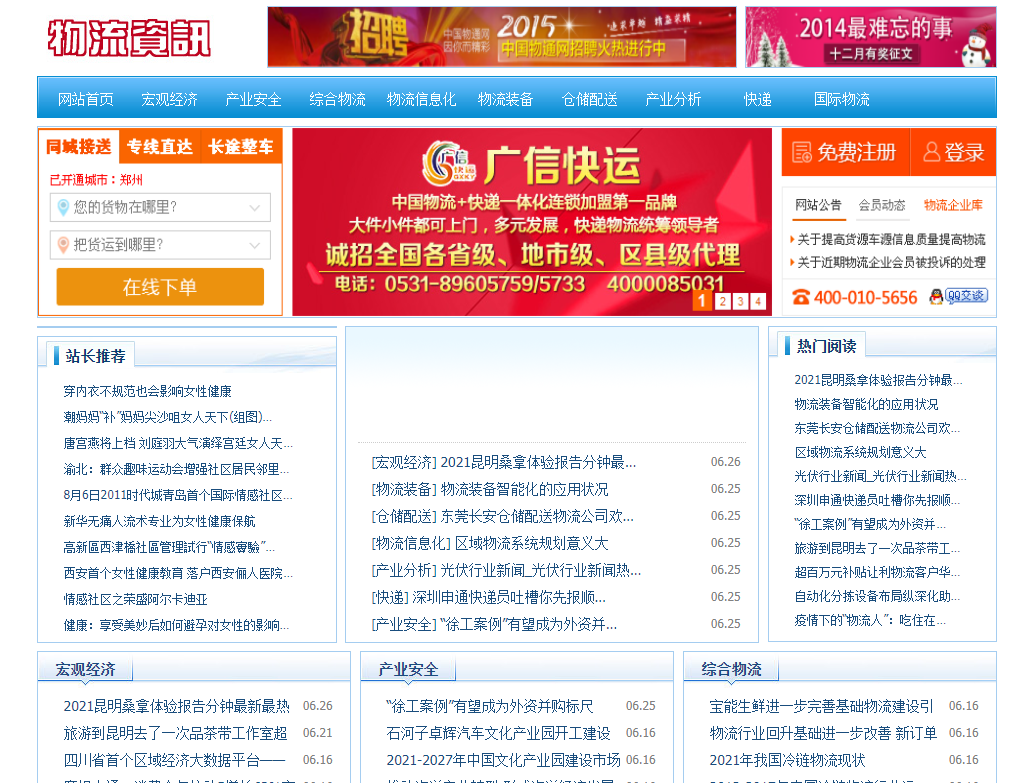Image resolution: width=1030 pixels, height=783 pixels.
Task: Open 宝能生鲜进一步完善基础物流建设 article
Action: click(x=821, y=706)
